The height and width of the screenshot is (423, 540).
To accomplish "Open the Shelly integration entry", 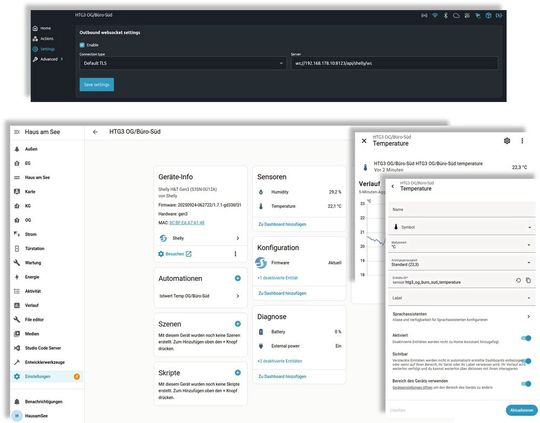I will pos(200,238).
